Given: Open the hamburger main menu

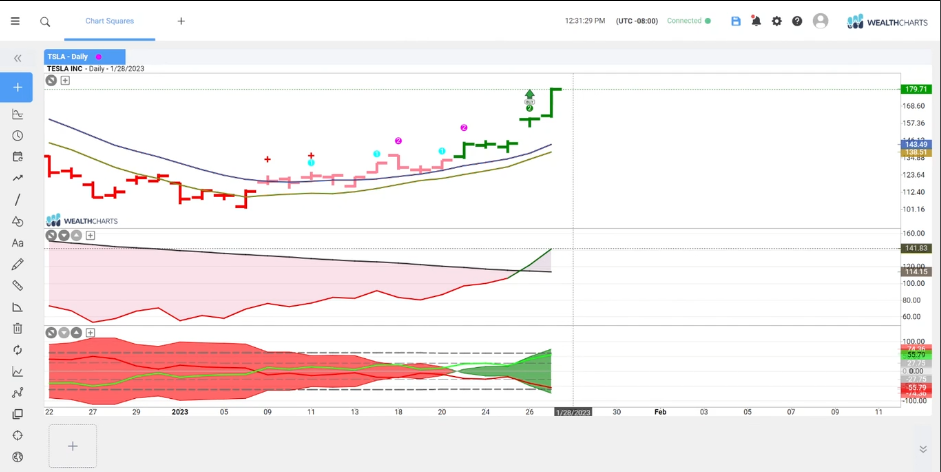Looking at the screenshot, I should [x=15, y=21].
